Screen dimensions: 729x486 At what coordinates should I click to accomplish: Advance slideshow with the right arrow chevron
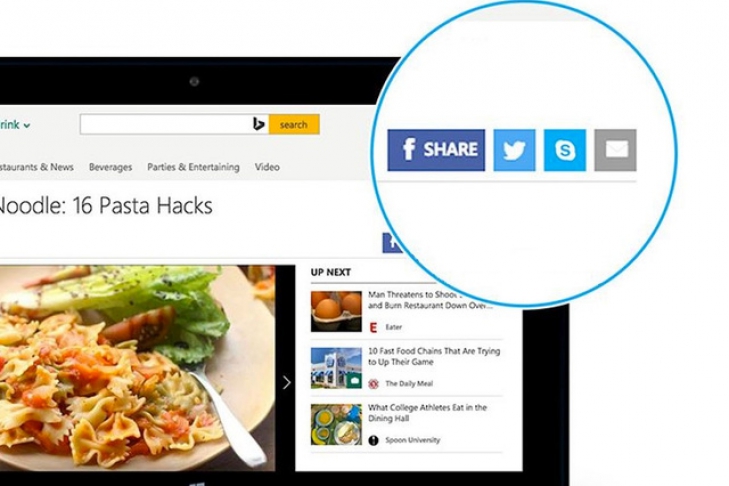click(286, 383)
